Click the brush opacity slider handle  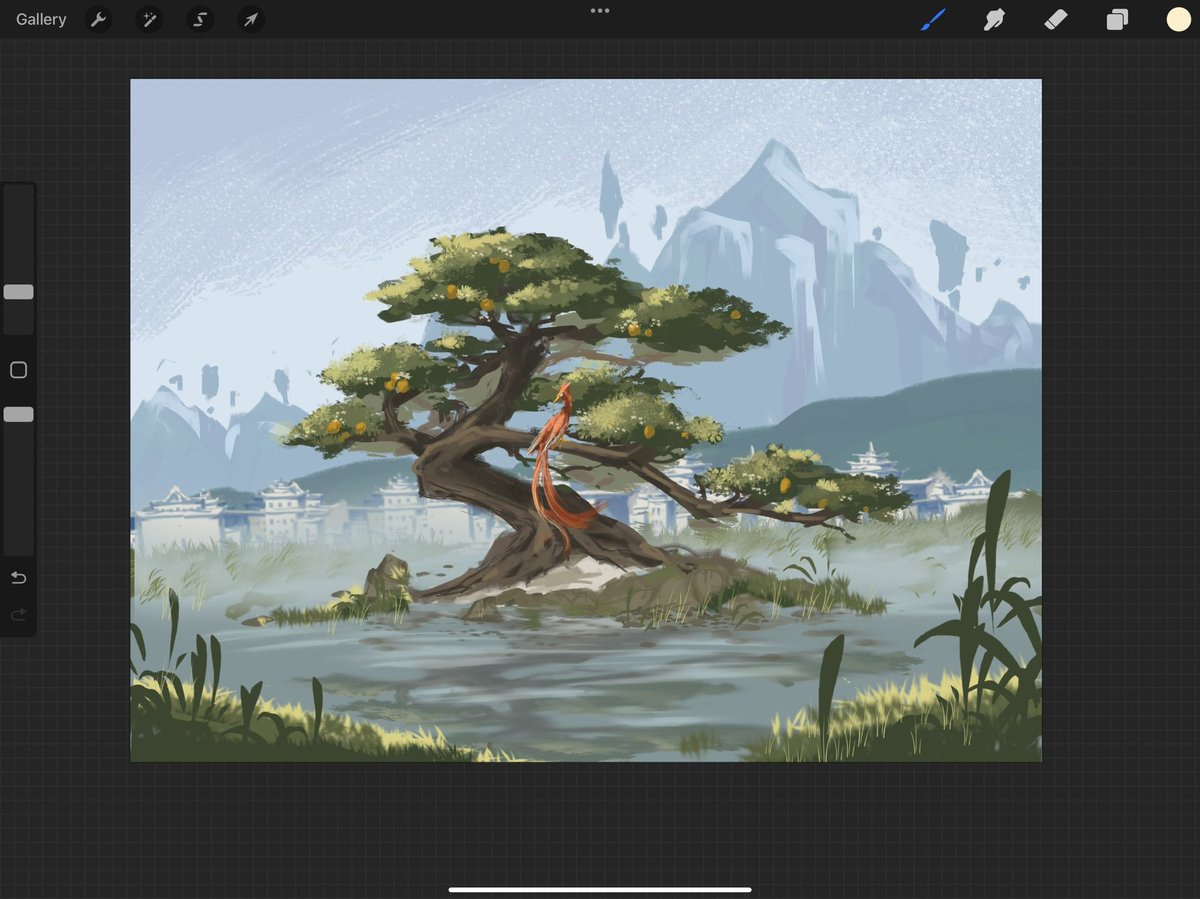[x=18, y=414]
